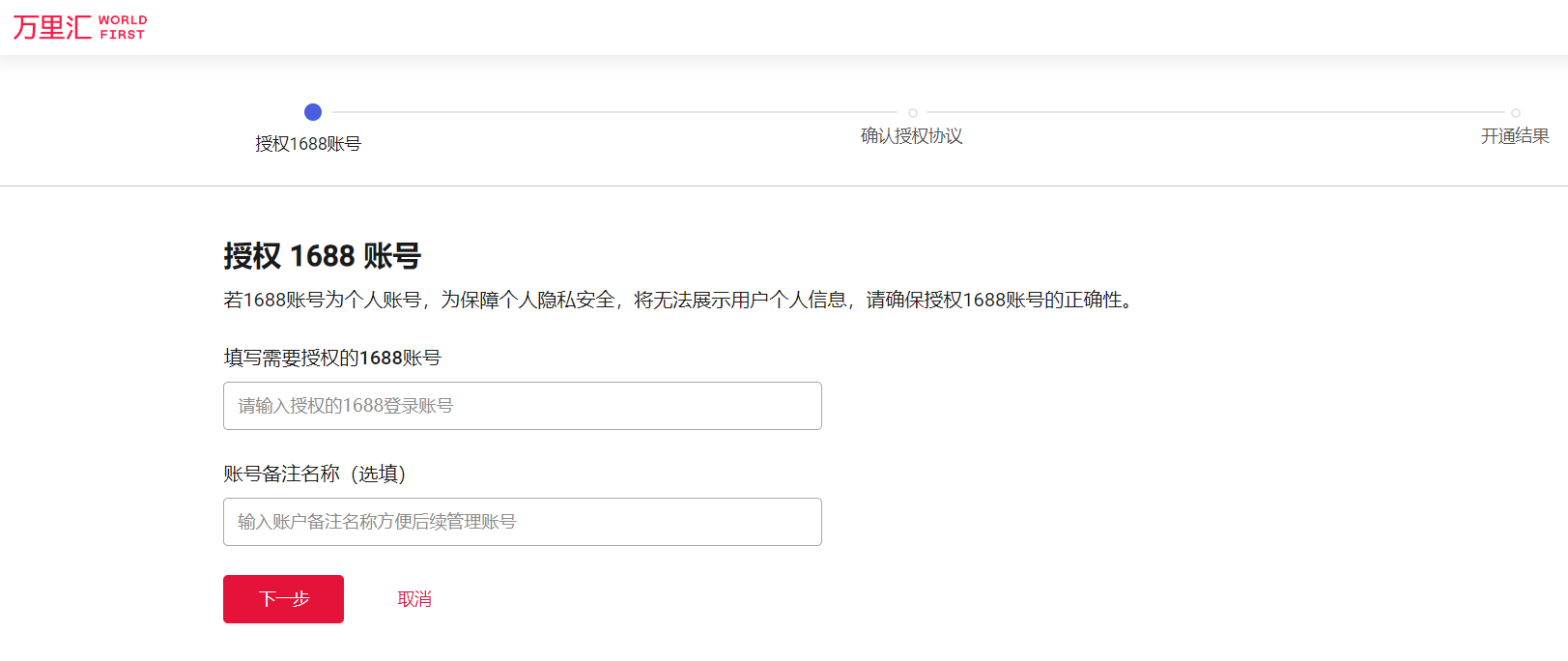Select the 开通结果 step label
This screenshot has width=1568, height=661.
1514,136
